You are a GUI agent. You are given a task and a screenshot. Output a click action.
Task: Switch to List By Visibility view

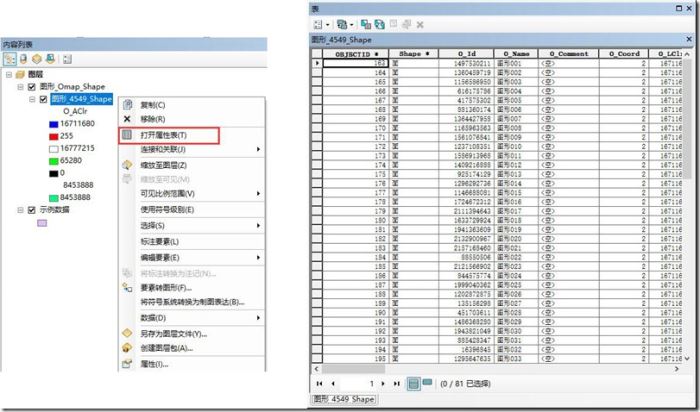(37, 59)
